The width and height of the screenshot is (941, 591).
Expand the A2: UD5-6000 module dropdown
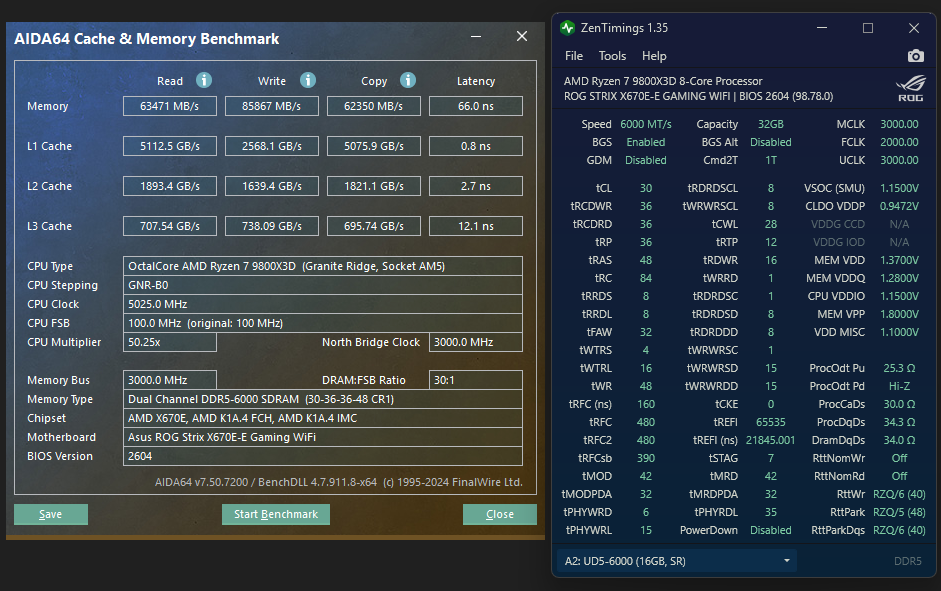tap(677, 561)
